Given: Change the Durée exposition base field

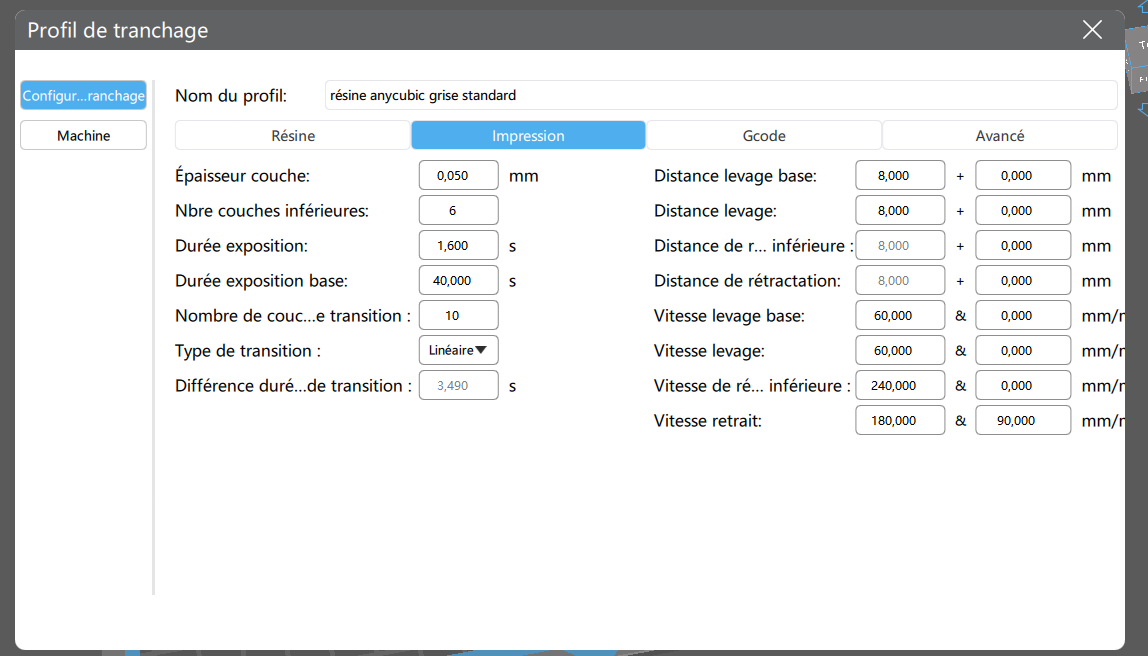Looking at the screenshot, I should [458, 280].
